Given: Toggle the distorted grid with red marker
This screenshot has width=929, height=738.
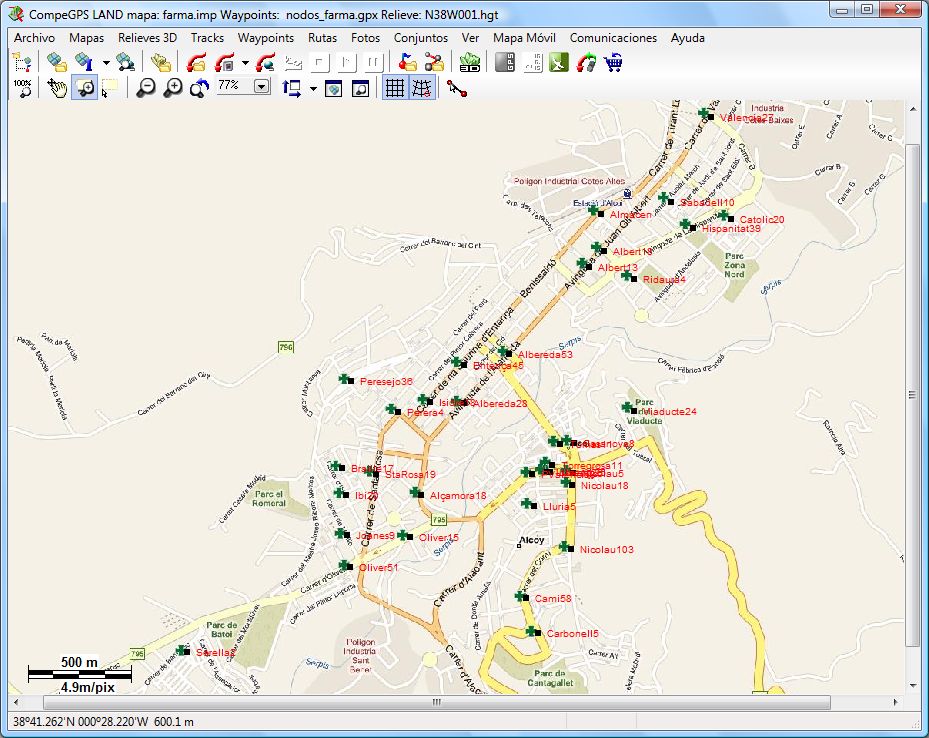Looking at the screenshot, I should [423, 88].
